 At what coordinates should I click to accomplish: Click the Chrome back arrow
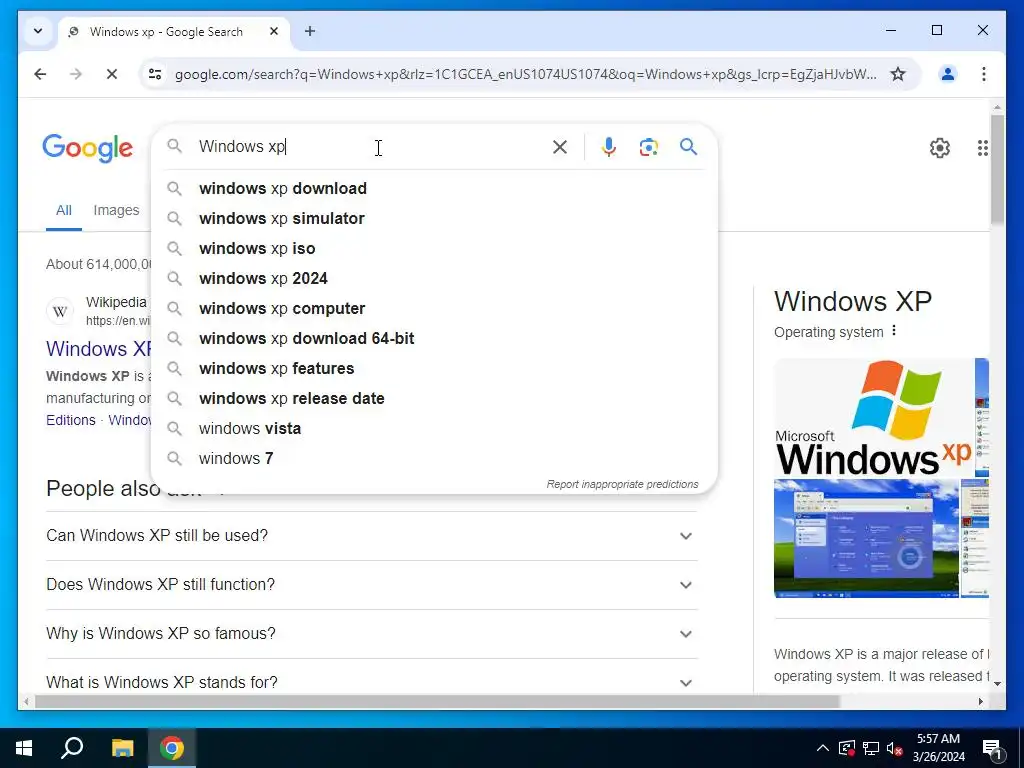pos(40,74)
